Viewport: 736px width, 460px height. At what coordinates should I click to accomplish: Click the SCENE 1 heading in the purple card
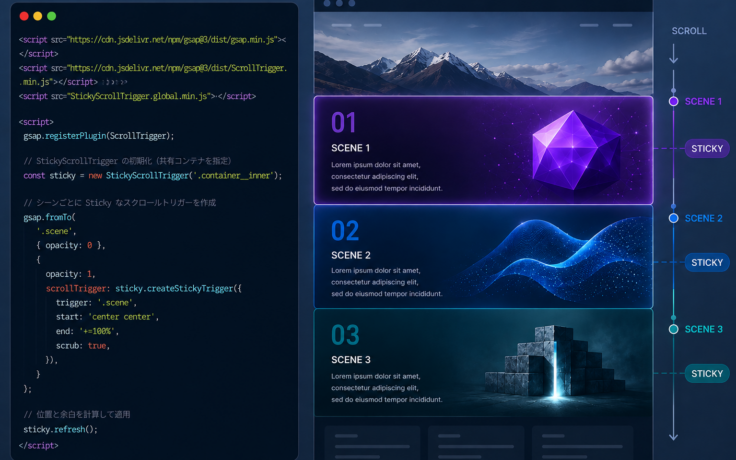tap(351, 148)
